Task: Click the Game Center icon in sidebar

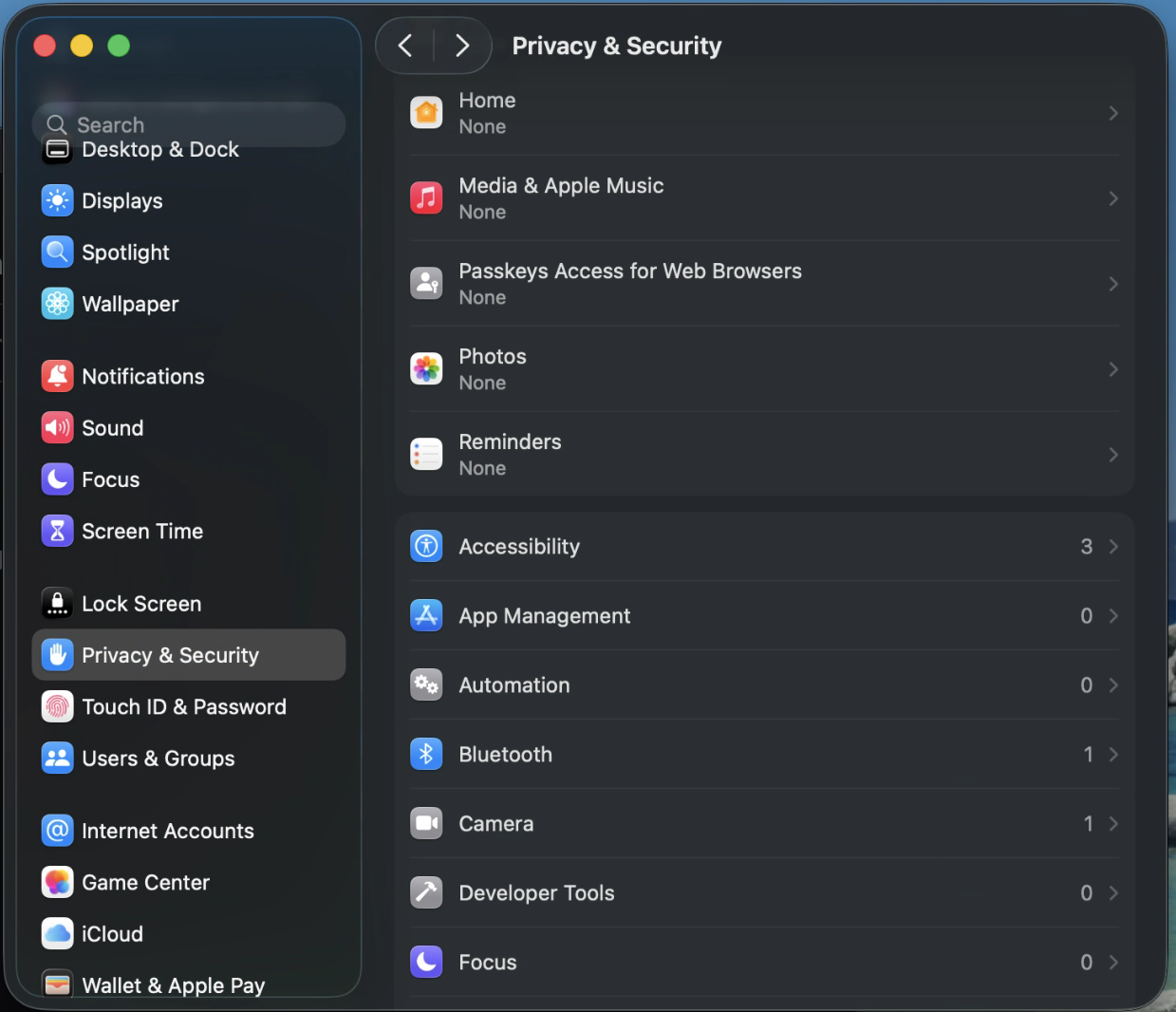Action: tap(58, 882)
